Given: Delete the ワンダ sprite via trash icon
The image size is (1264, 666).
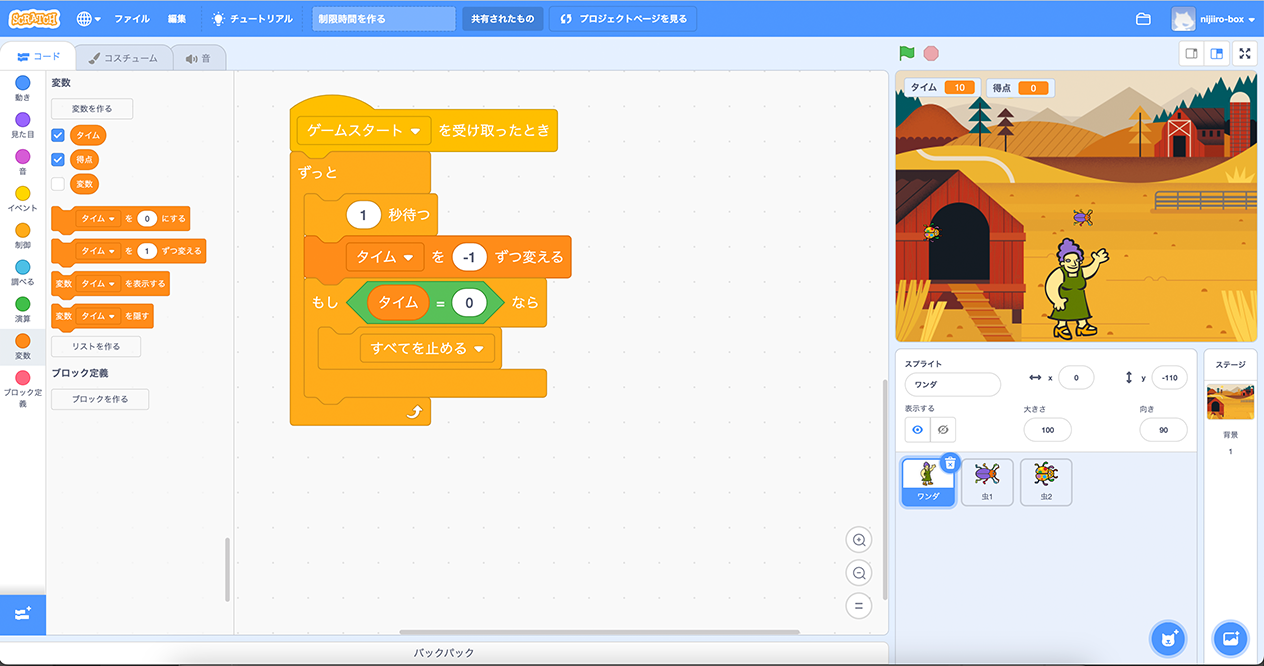Looking at the screenshot, I should coord(950,463).
